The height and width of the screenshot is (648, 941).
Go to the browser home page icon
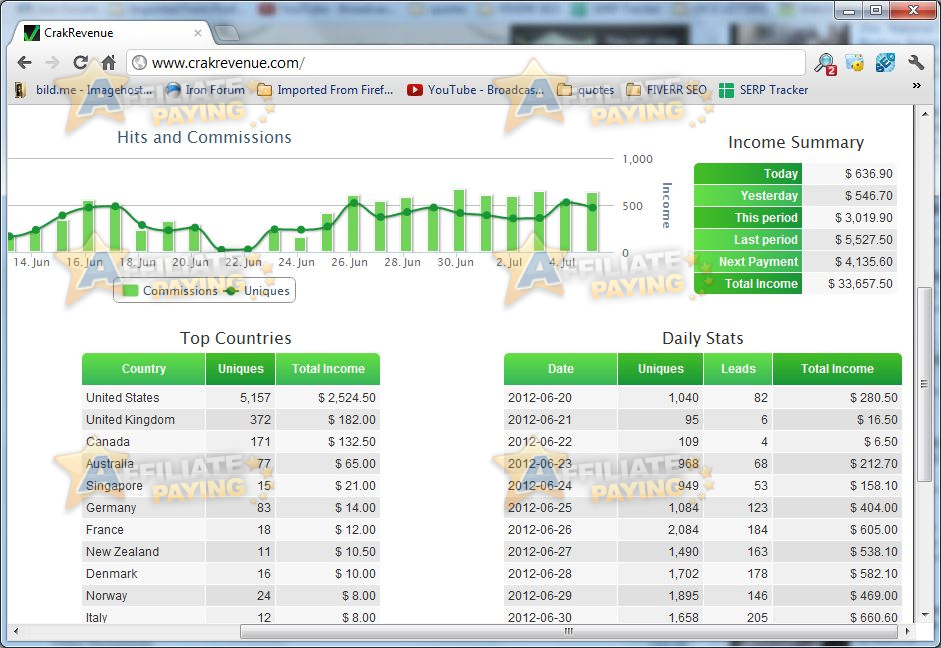click(108, 63)
